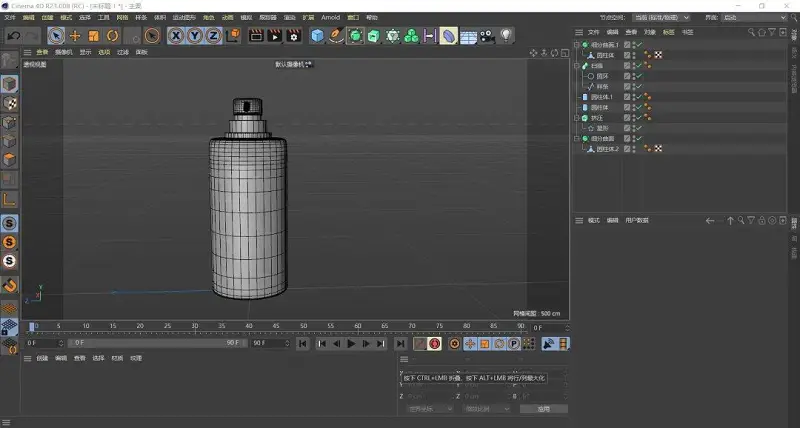
Task: Open viewport hamburger menu icon
Action: [x=28, y=52]
